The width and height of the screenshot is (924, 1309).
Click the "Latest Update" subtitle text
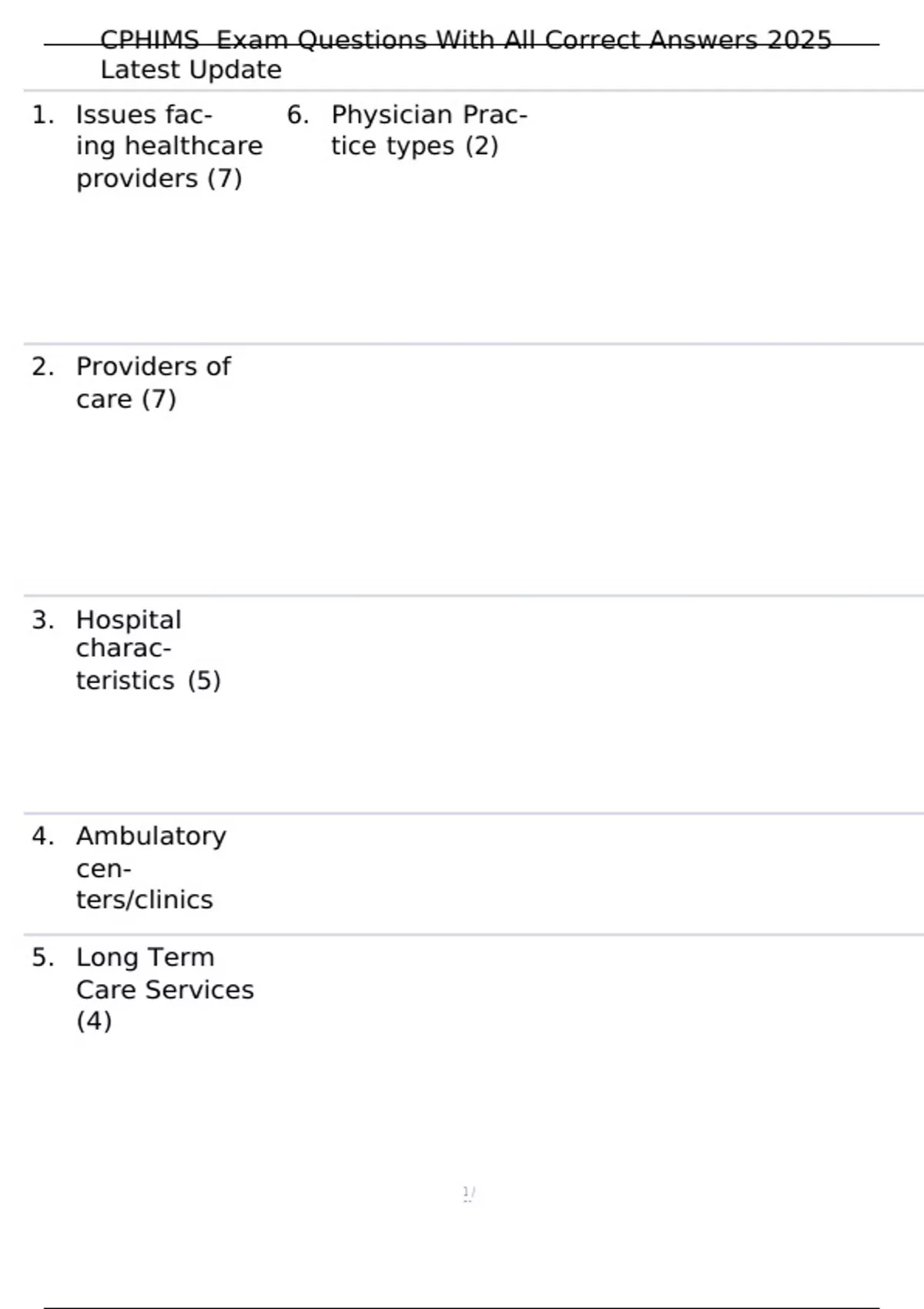pyautogui.click(x=191, y=70)
